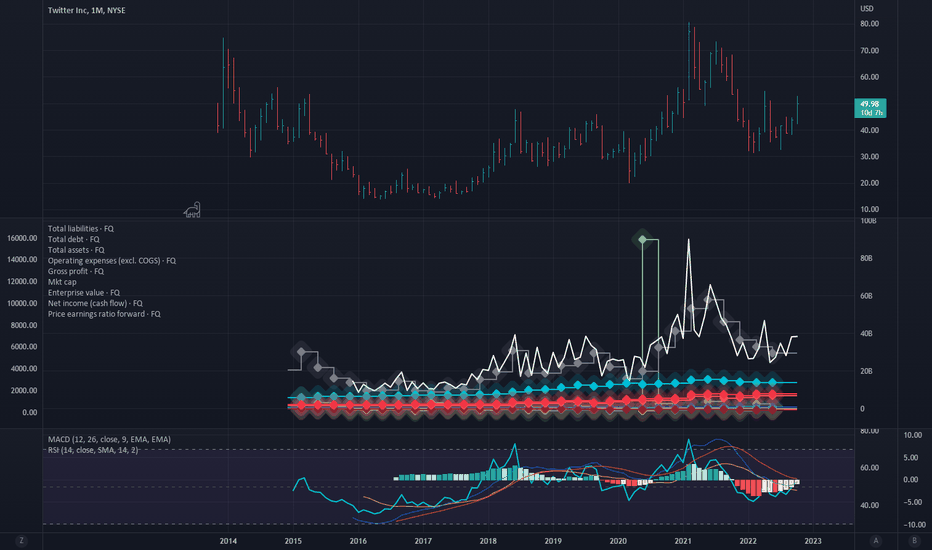
Task: Click the dinosaur icon on the price chart
Action: click(192, 210)
